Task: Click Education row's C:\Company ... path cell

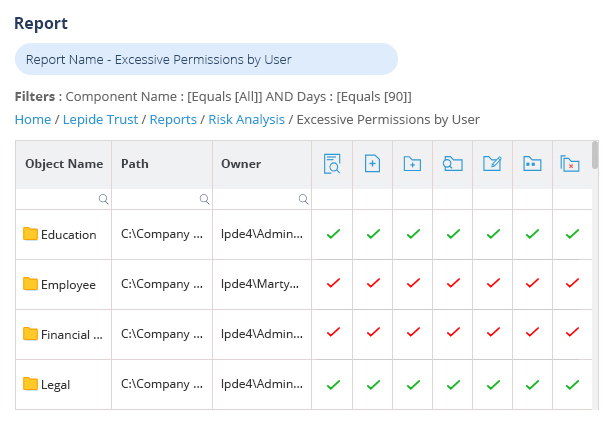Action: coord(162,235)
